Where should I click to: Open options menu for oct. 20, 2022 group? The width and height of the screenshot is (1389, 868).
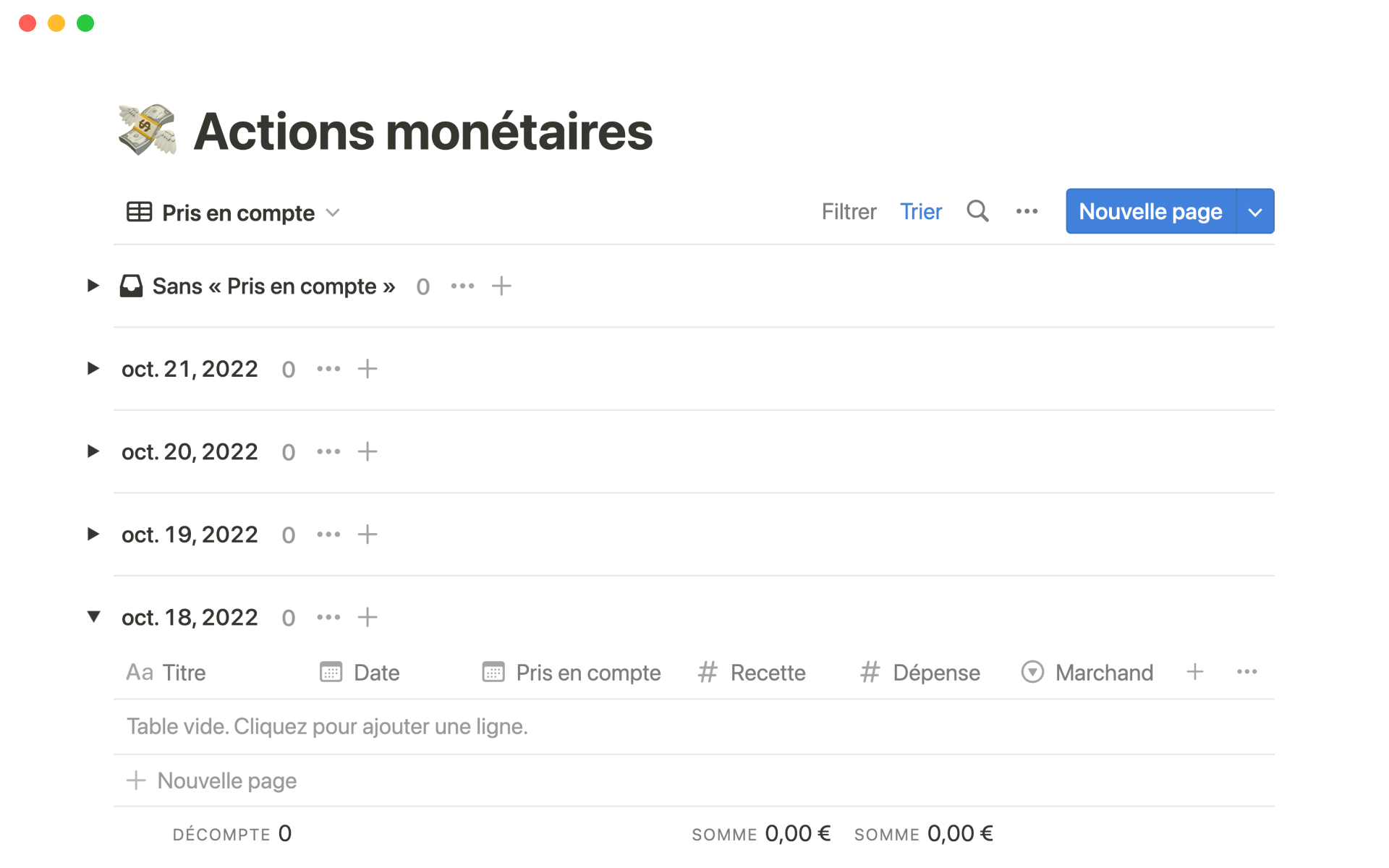328,452
